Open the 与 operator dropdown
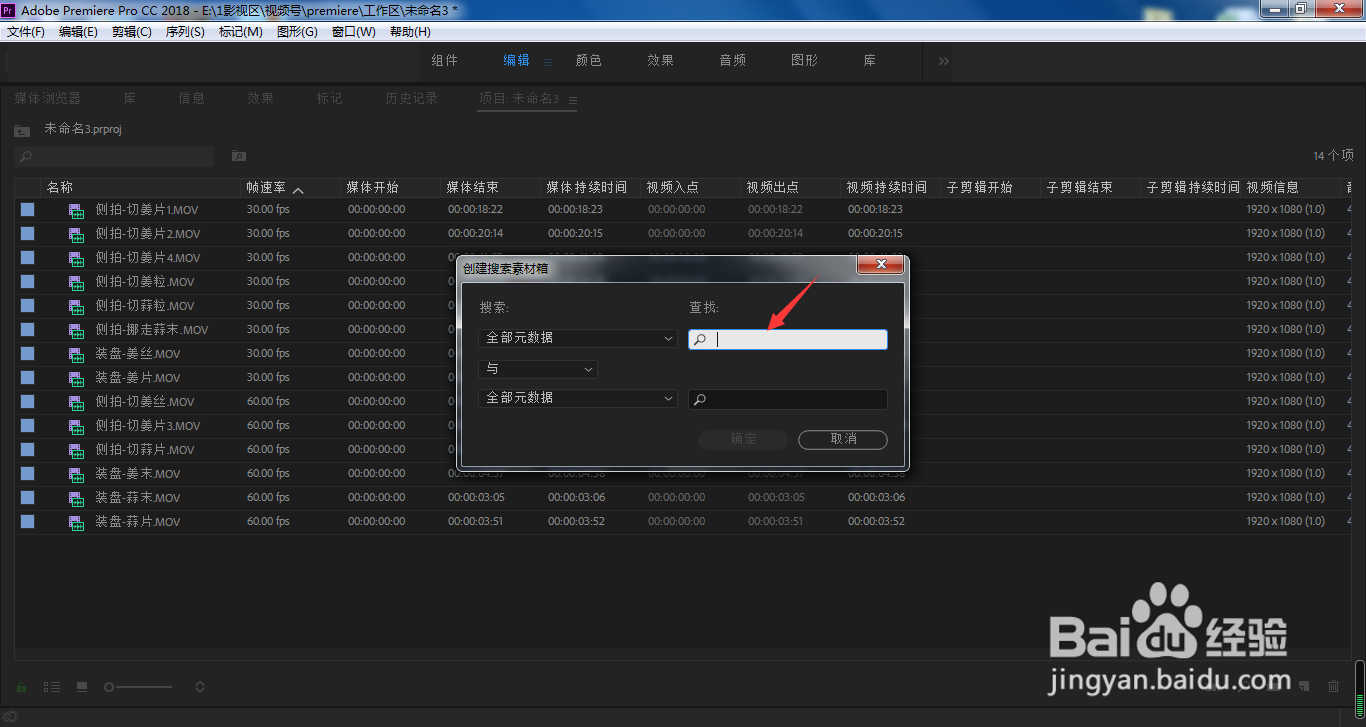 pos(538,369)
